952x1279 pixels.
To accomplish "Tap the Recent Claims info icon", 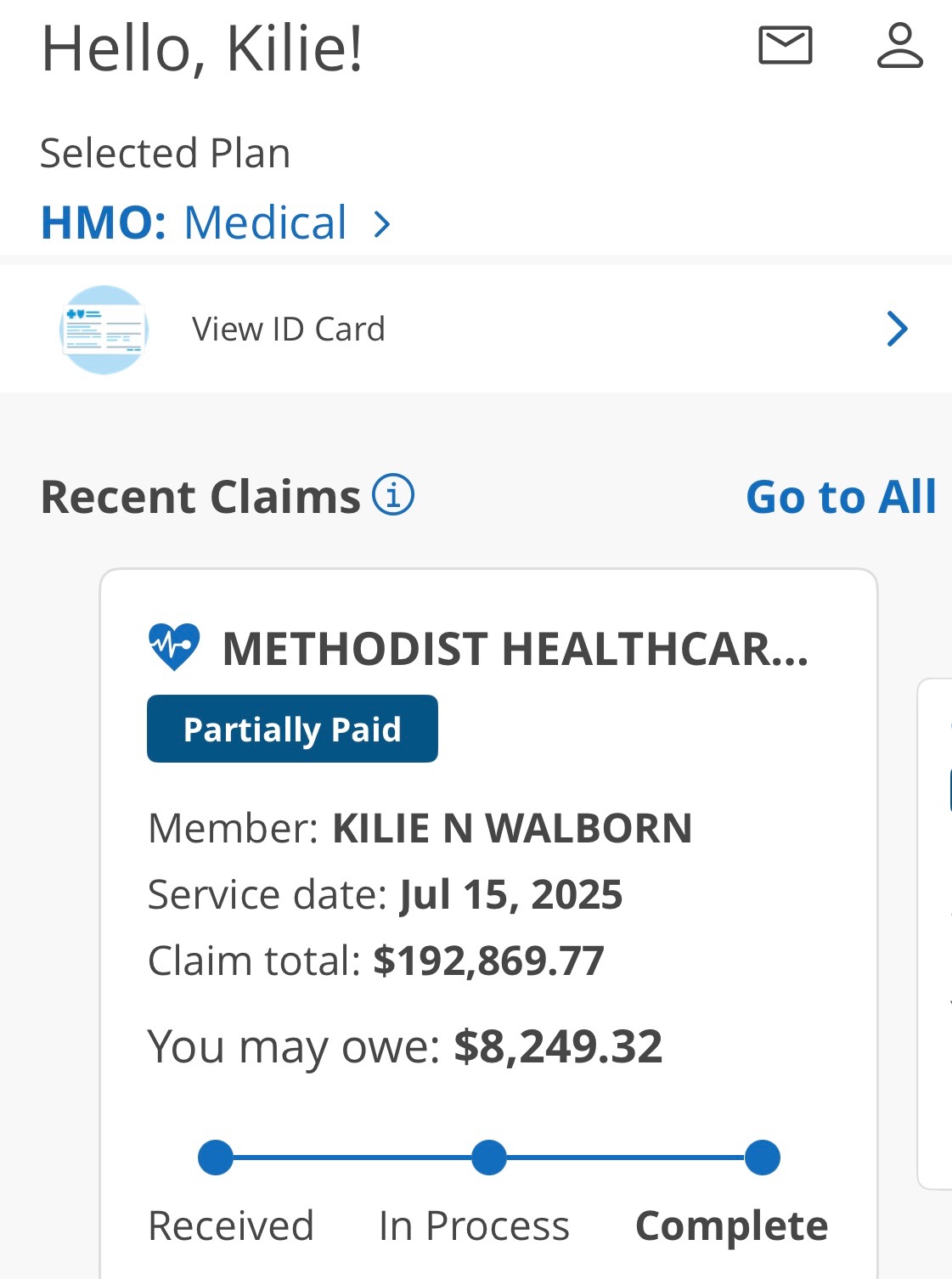I will (393, 495).
